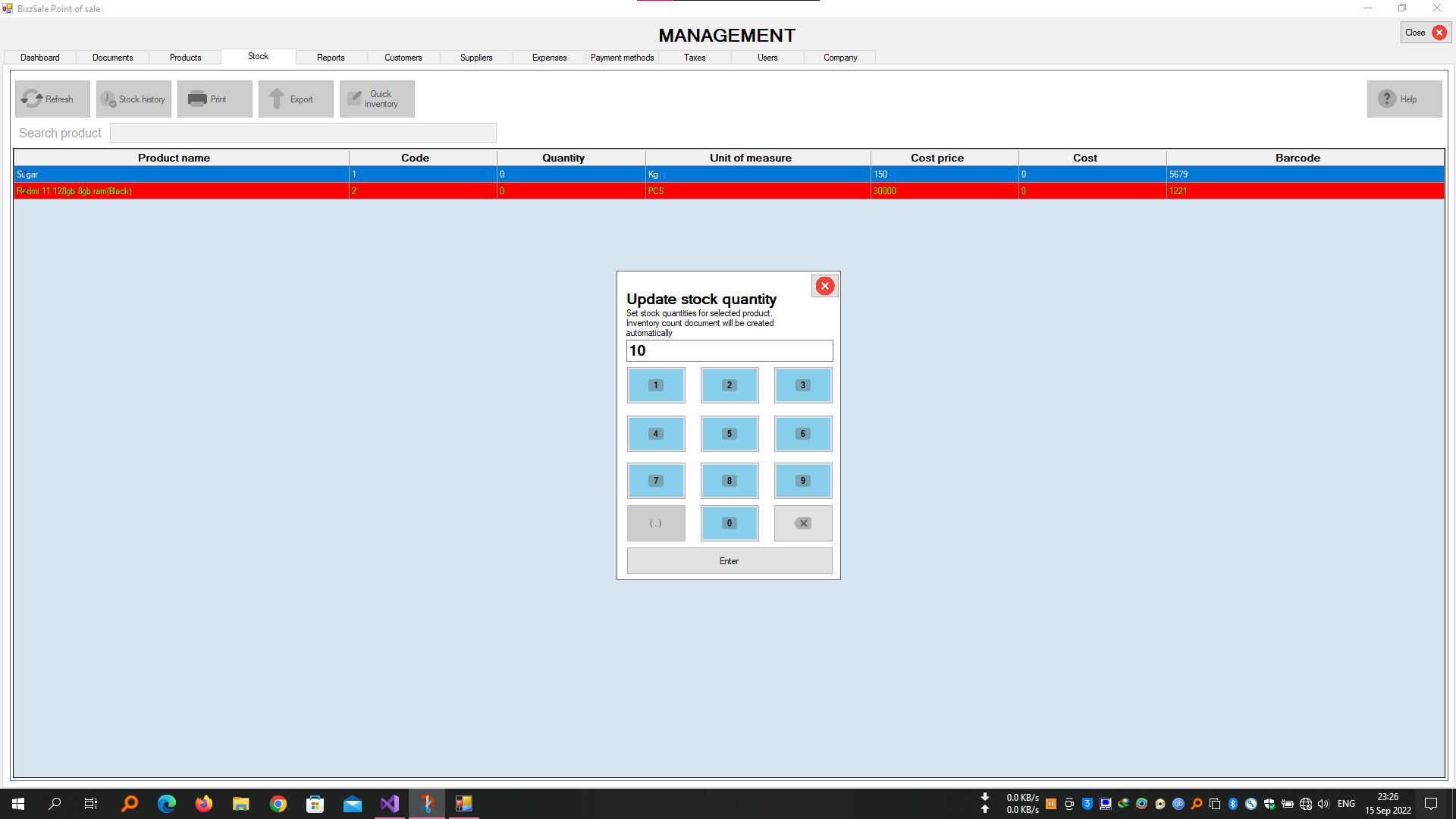Click the Export arrow icon
The height and width of the screenshot is (819, 1456).
[x=277, y=99]
